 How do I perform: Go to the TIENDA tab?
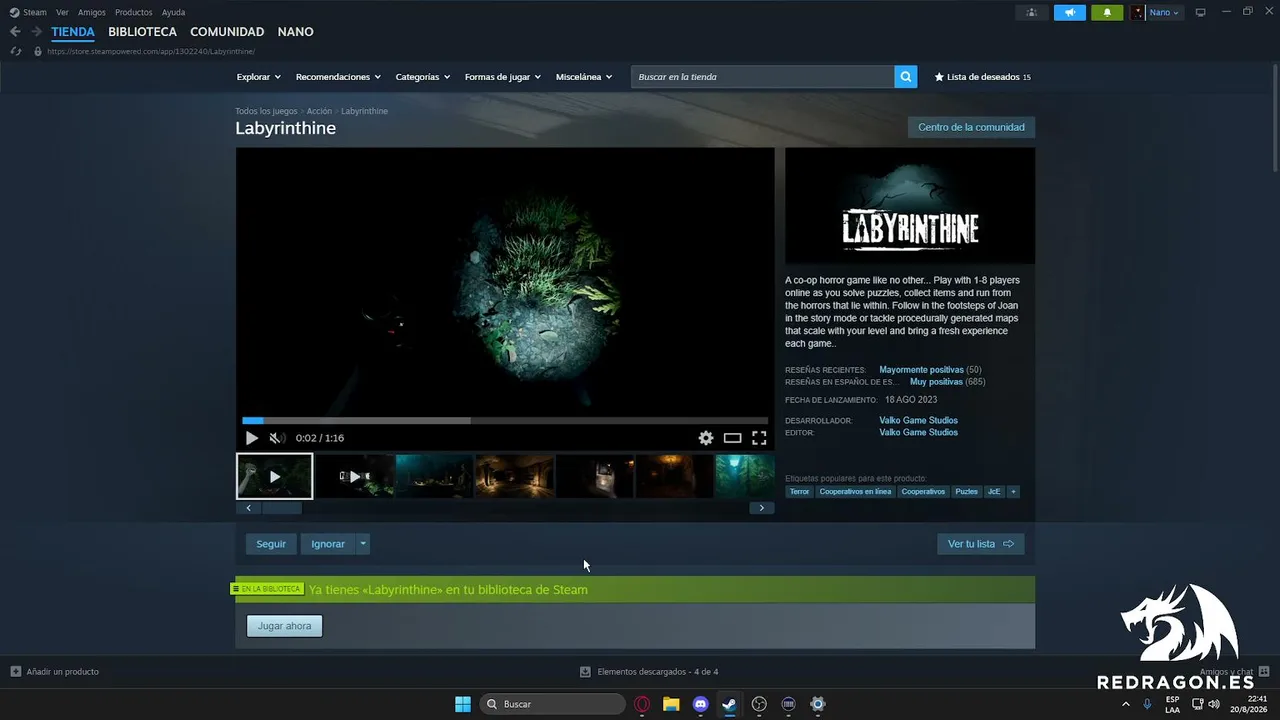coord(73,32)
